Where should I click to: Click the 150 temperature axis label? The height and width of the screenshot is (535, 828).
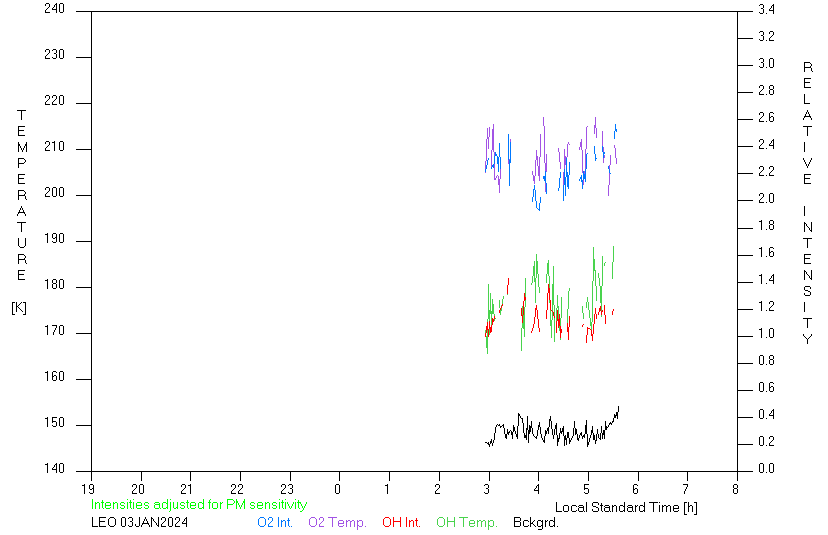(x=54, y=423)
